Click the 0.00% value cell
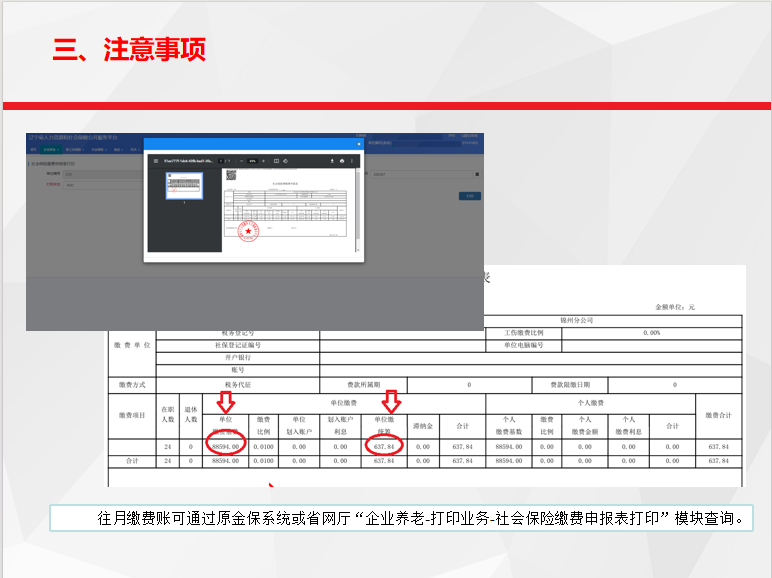This screenshot has width=772, height=578. pos(652,333)
